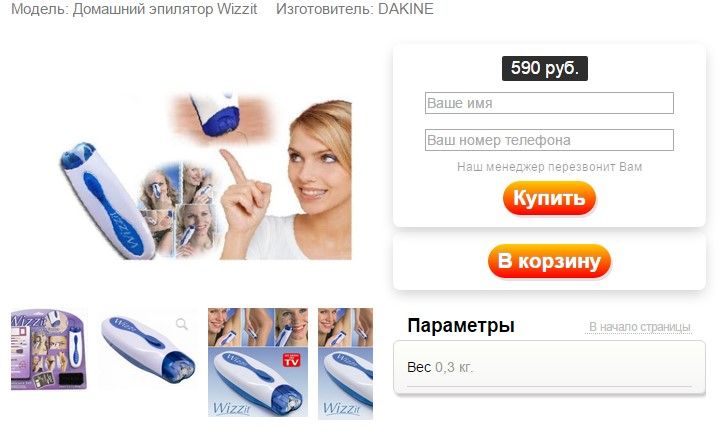
Task: Click the "Наш менеджер перезвонит Вам" note
Action: [x=549, y=167]
